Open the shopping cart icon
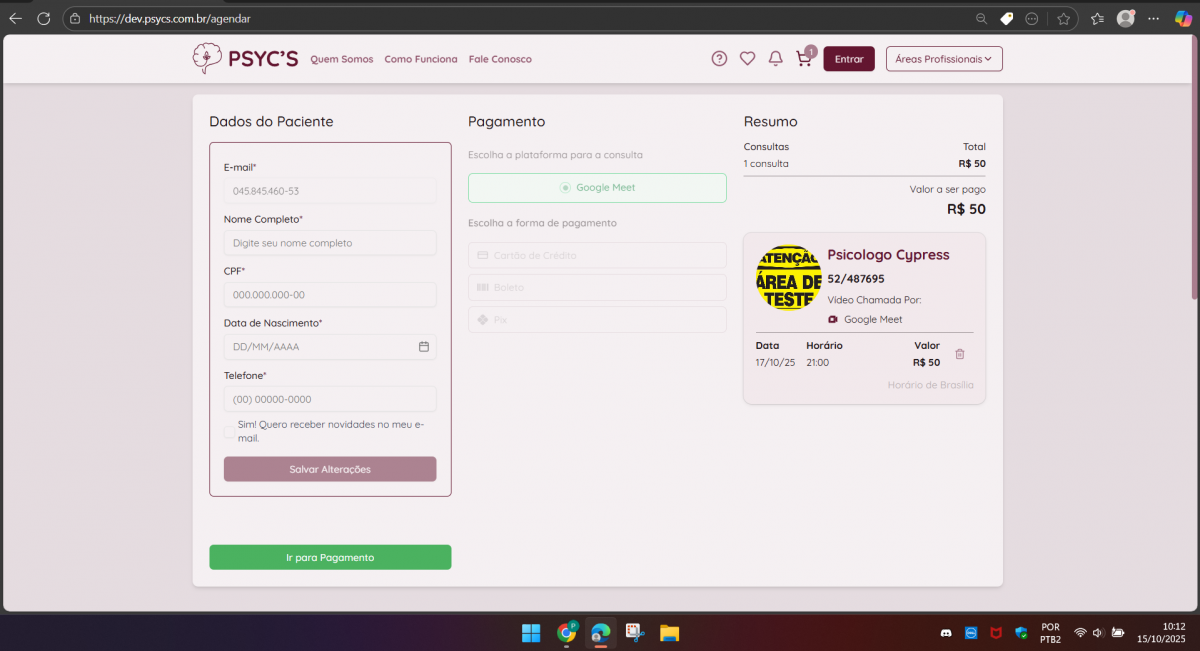Image resolution: width=1200 pixels, height=651 pixels. 803,59
